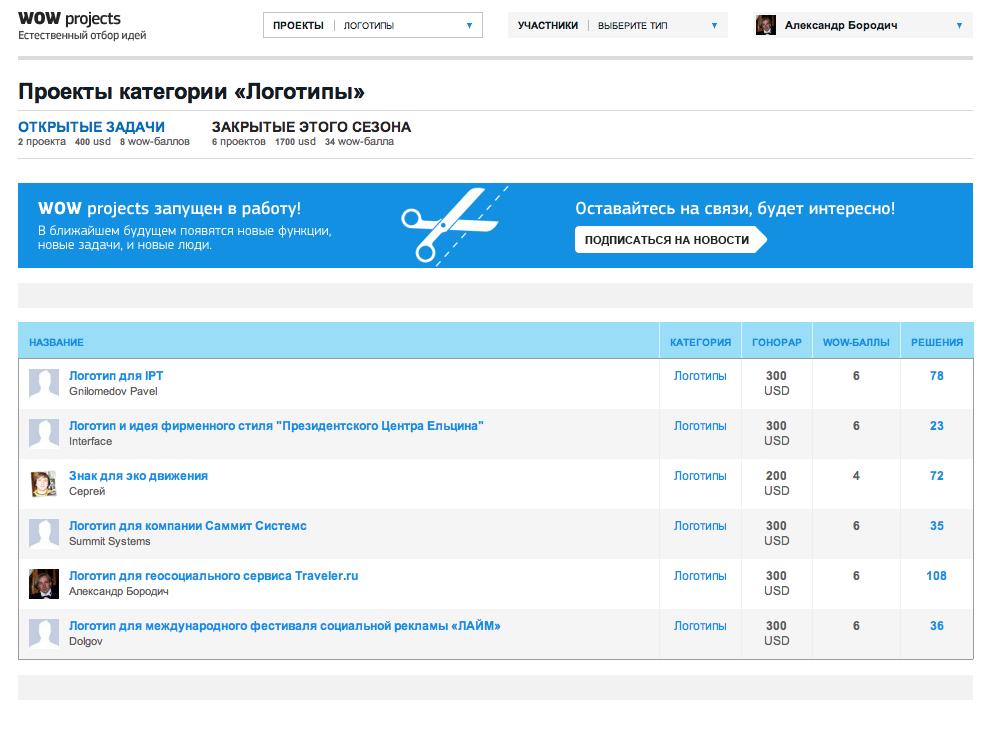Open project Знак для эко движения
The height and width of the screenshot is (738, 989).
138,476
